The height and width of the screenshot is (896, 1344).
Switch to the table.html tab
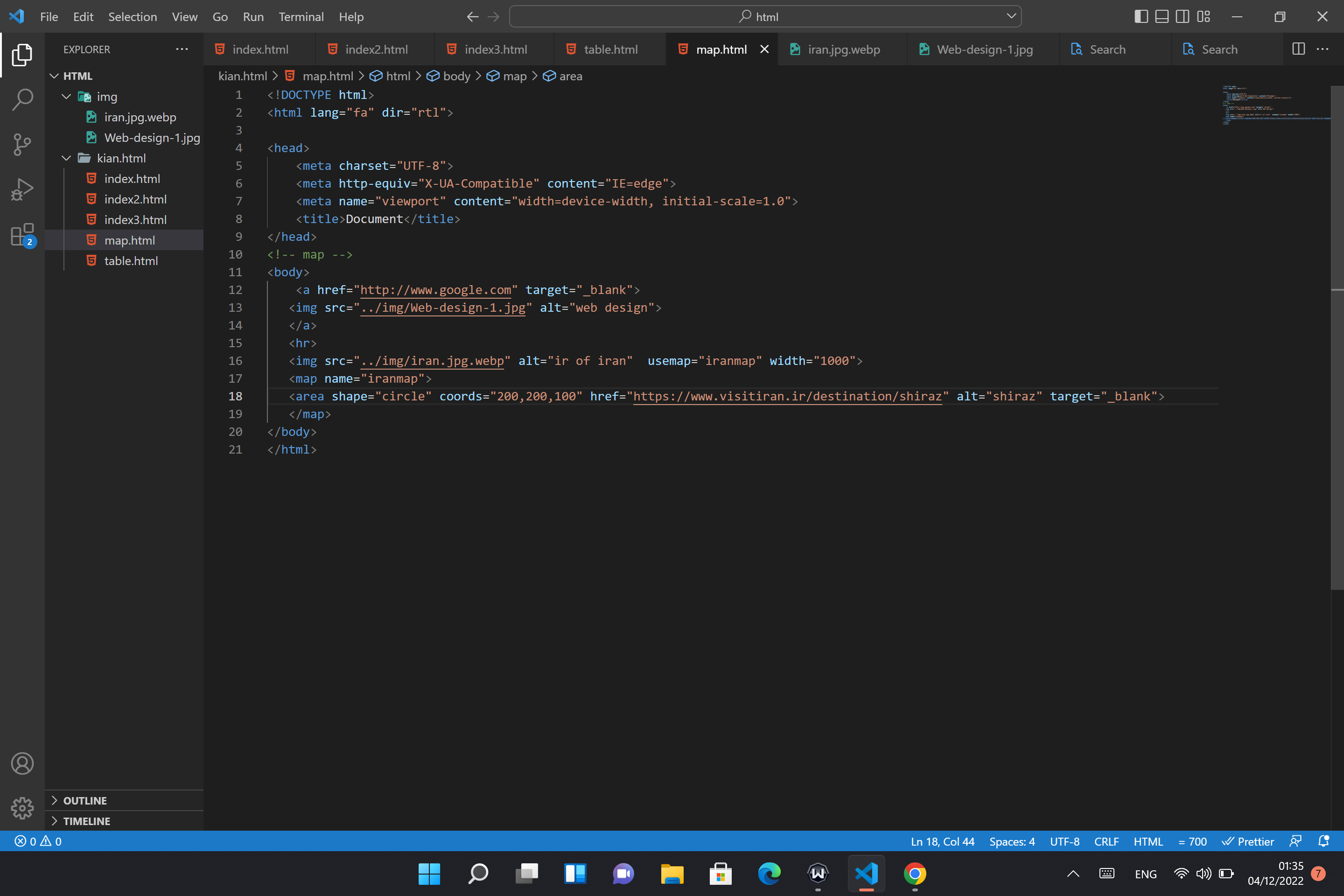(610, 49)
